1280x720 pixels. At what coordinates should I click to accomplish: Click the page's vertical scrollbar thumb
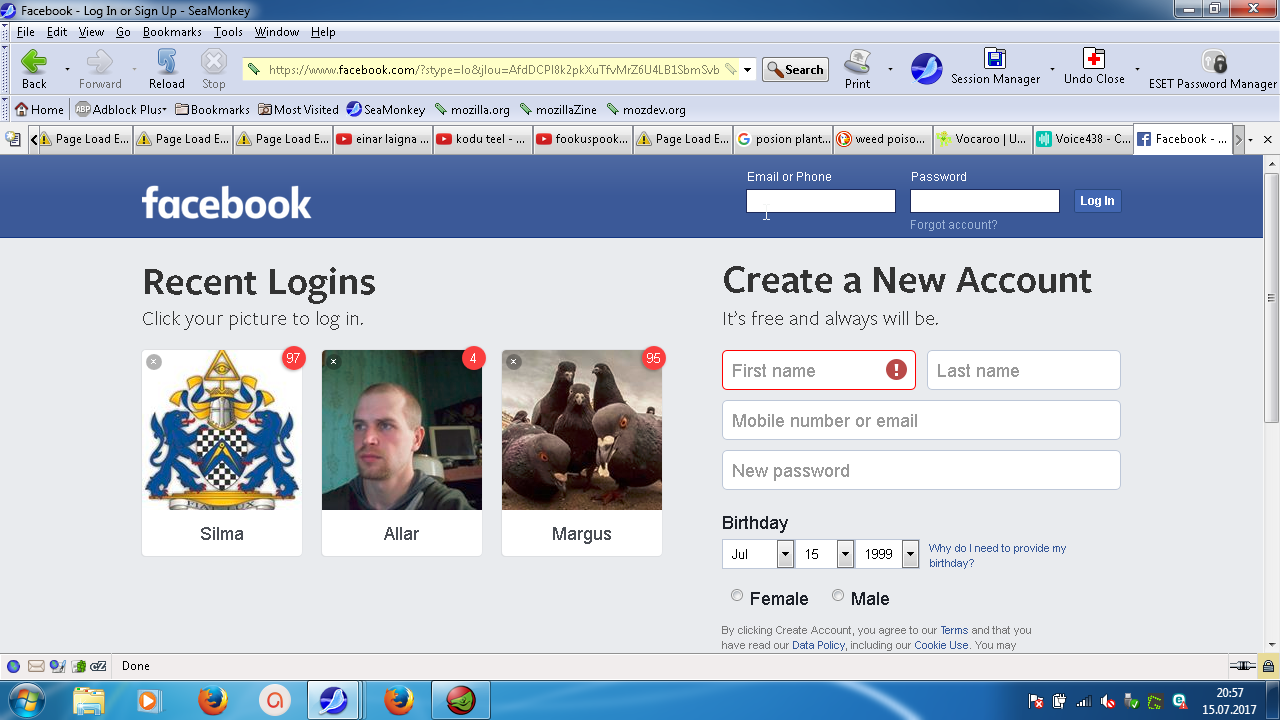click(1271, 297)
